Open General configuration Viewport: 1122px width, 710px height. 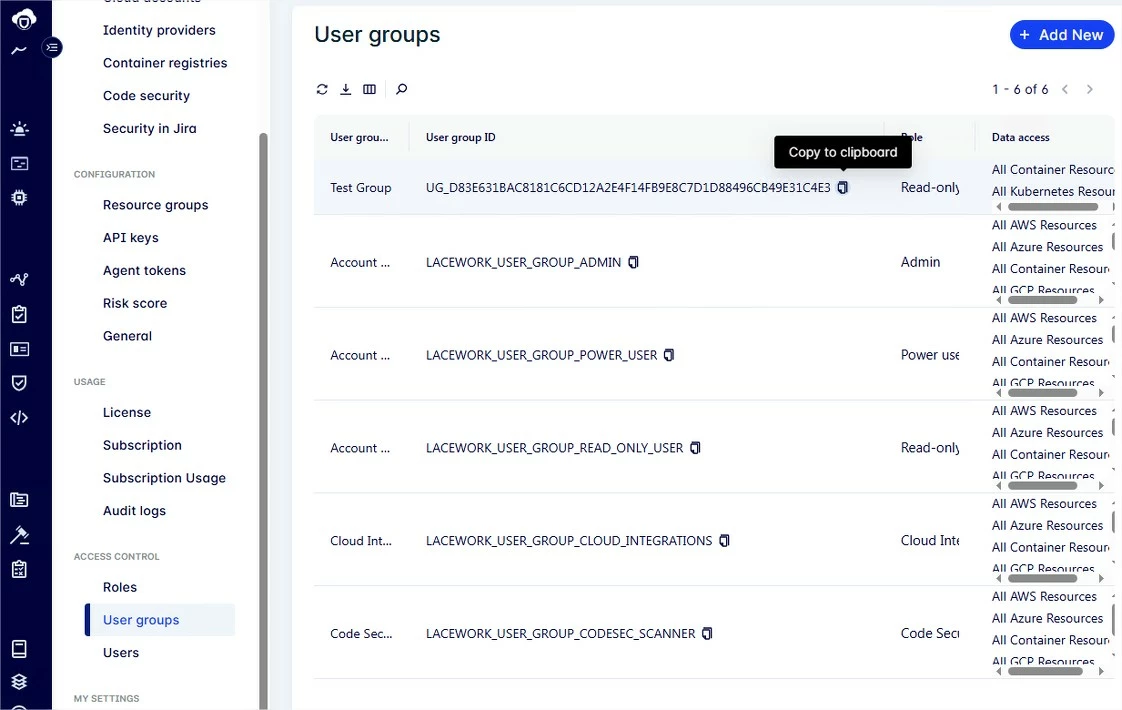click(127, 336)
